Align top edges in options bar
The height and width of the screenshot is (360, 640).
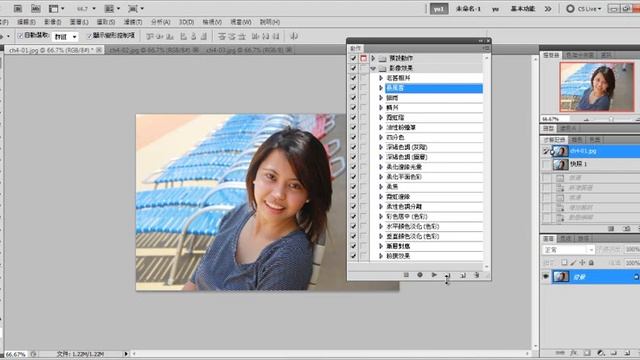(150, 36)
